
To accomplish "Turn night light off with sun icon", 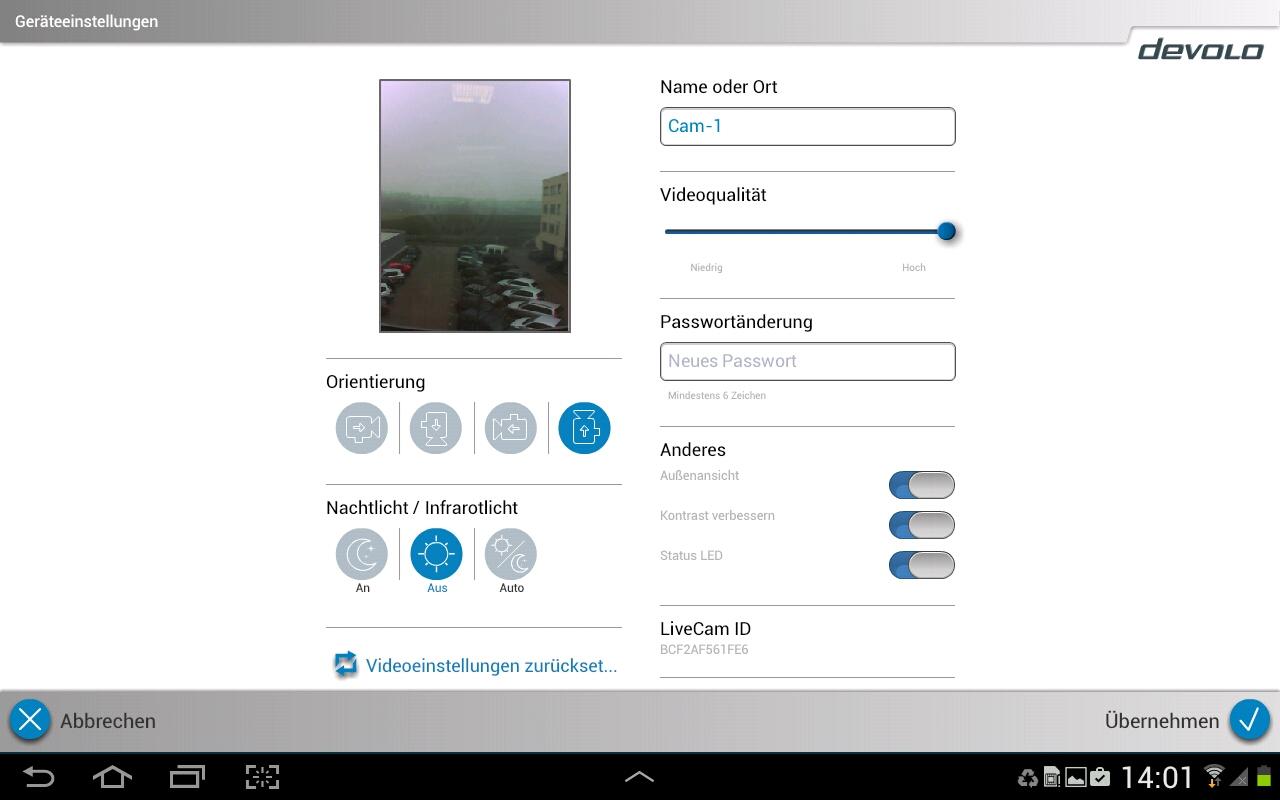I will 437,554.
